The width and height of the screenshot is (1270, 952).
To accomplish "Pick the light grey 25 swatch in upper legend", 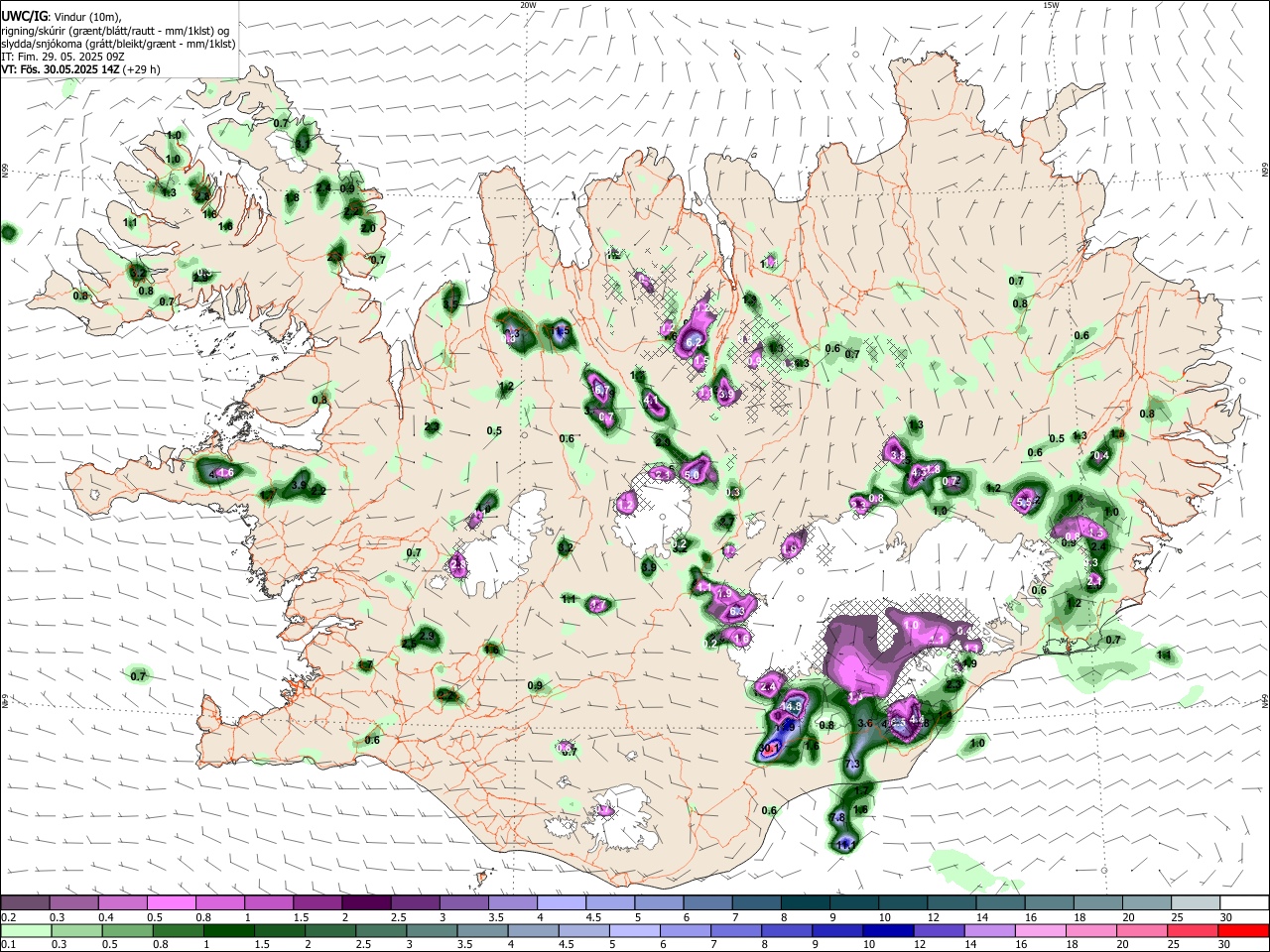I will pos(1197,903).
